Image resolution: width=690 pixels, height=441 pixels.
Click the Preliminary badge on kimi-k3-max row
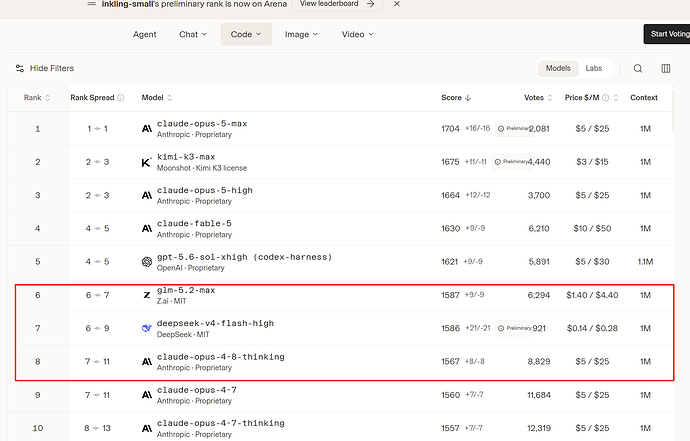point(510,162)
